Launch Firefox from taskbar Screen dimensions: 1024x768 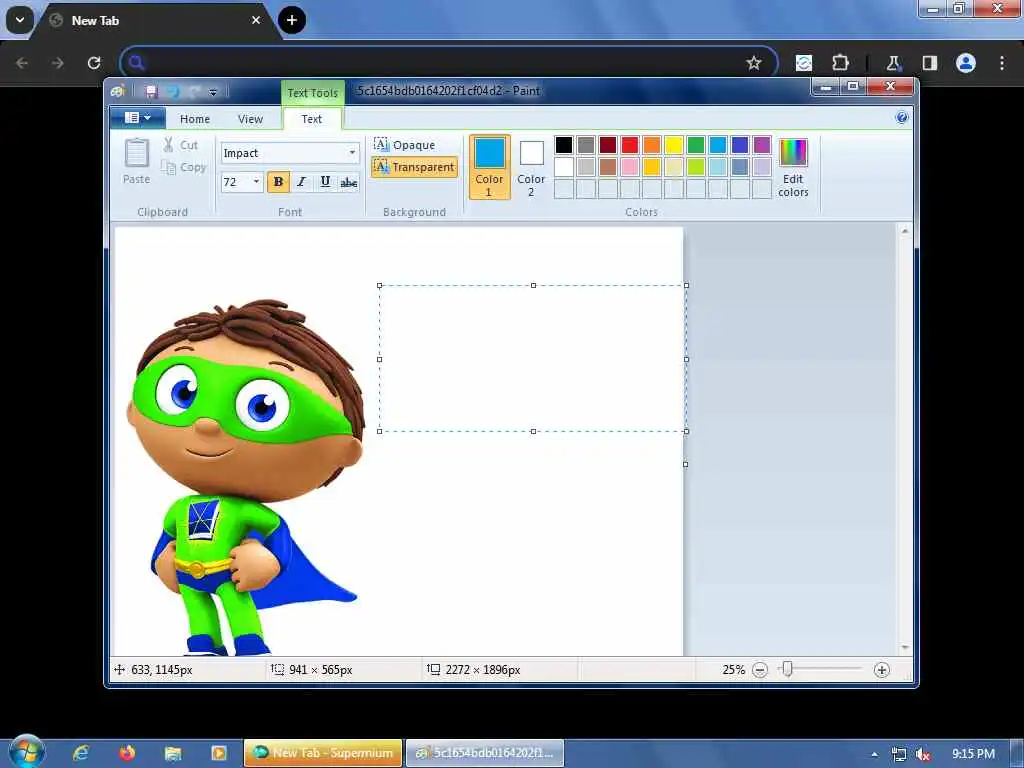point(127,753)
